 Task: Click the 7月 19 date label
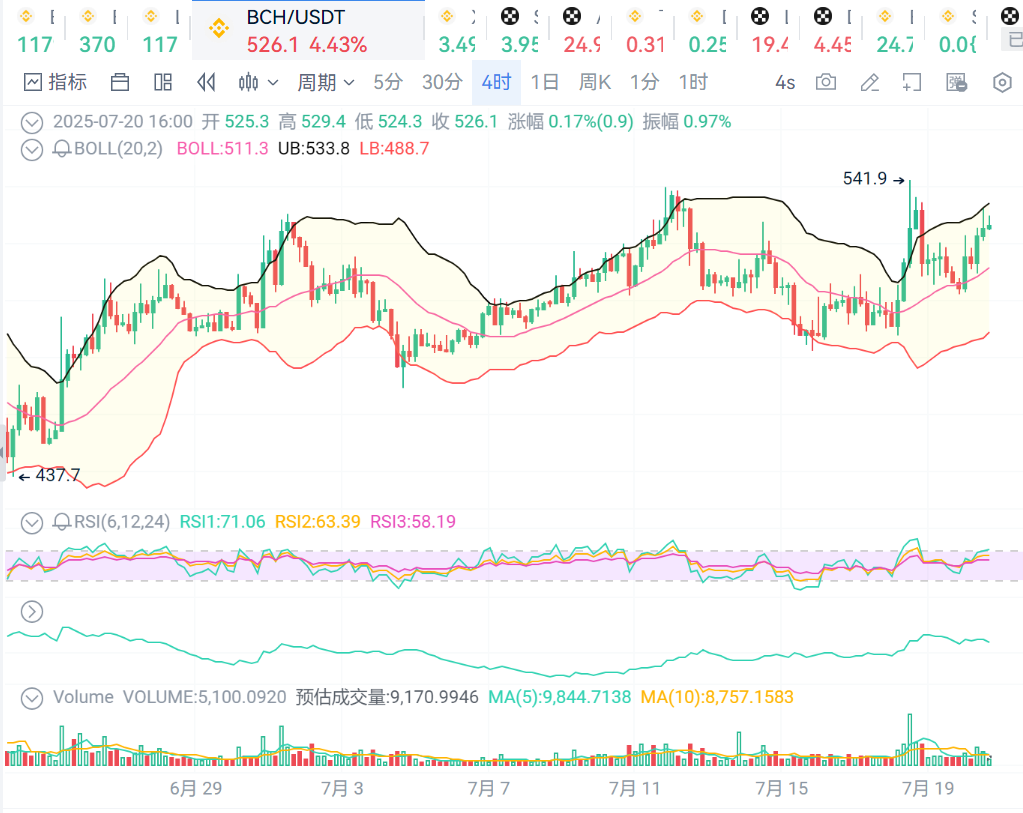coord(928,788)
